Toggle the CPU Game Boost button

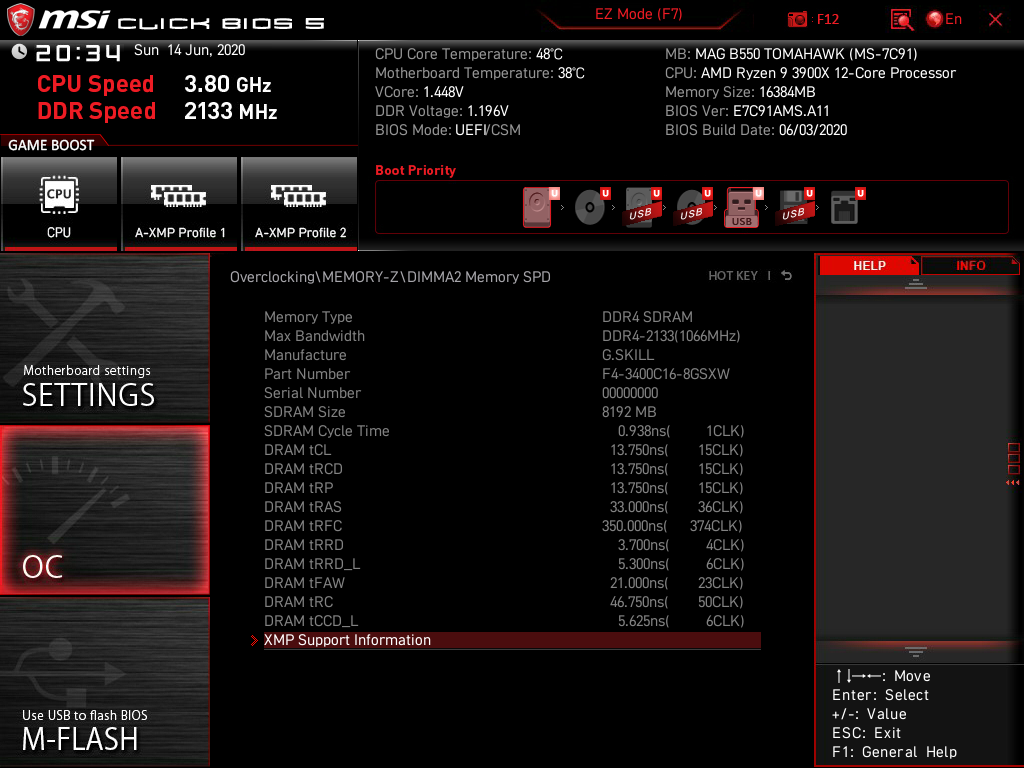(x=59, y=203)
